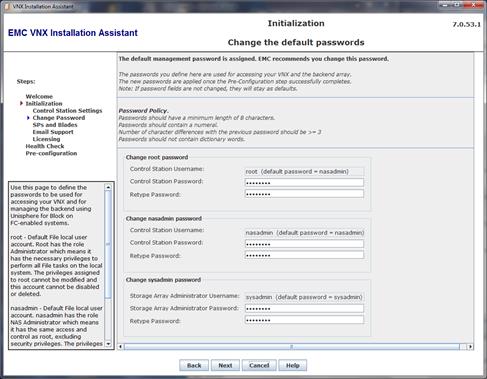Click version number 7.0.53.1

click(x=466, y=24)
